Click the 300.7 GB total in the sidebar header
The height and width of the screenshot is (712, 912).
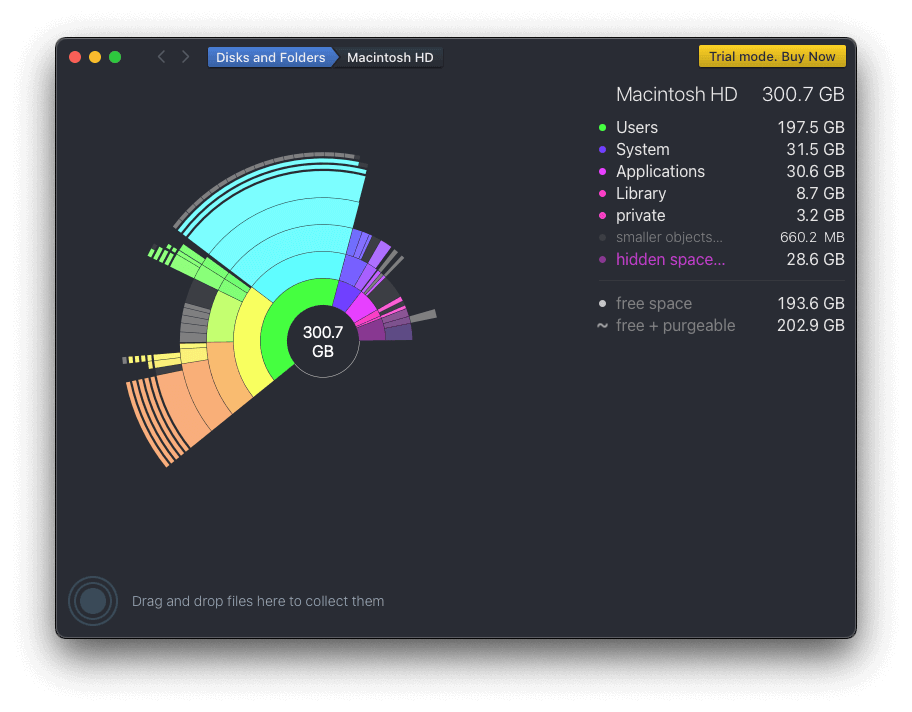point(803,94)
